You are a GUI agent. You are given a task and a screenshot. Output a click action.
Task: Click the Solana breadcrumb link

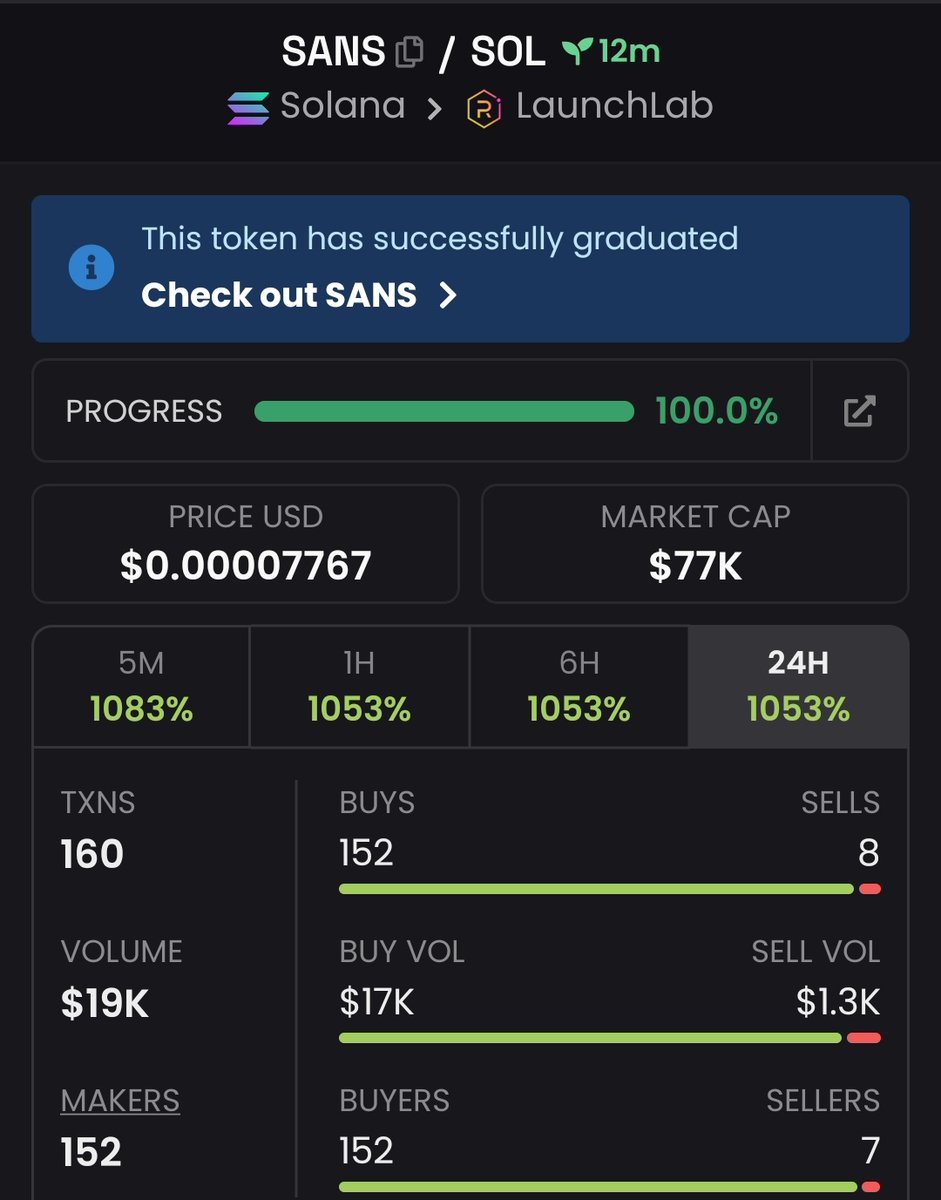coord(342,106)
